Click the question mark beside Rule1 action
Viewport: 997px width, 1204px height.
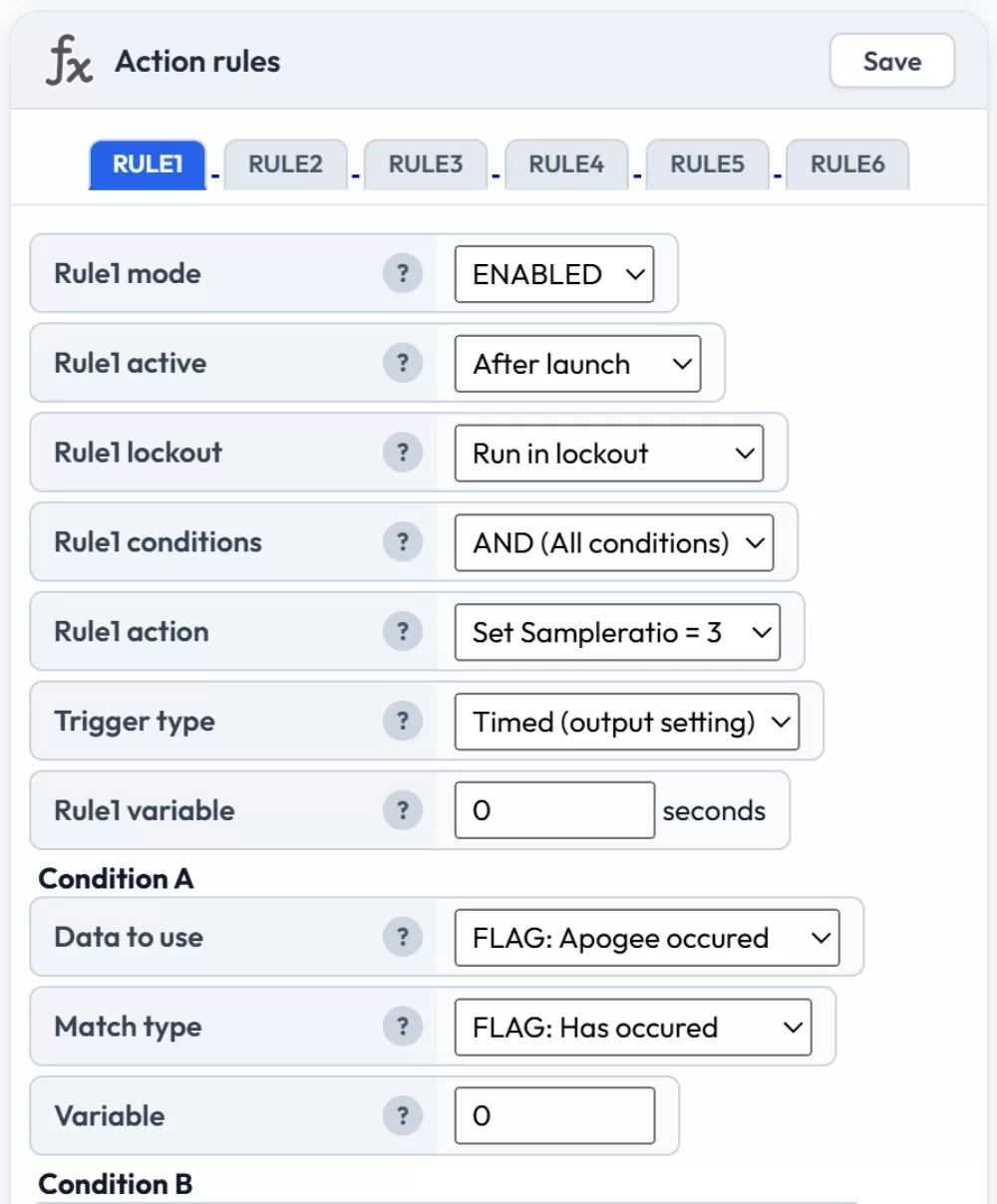[403, 632]
